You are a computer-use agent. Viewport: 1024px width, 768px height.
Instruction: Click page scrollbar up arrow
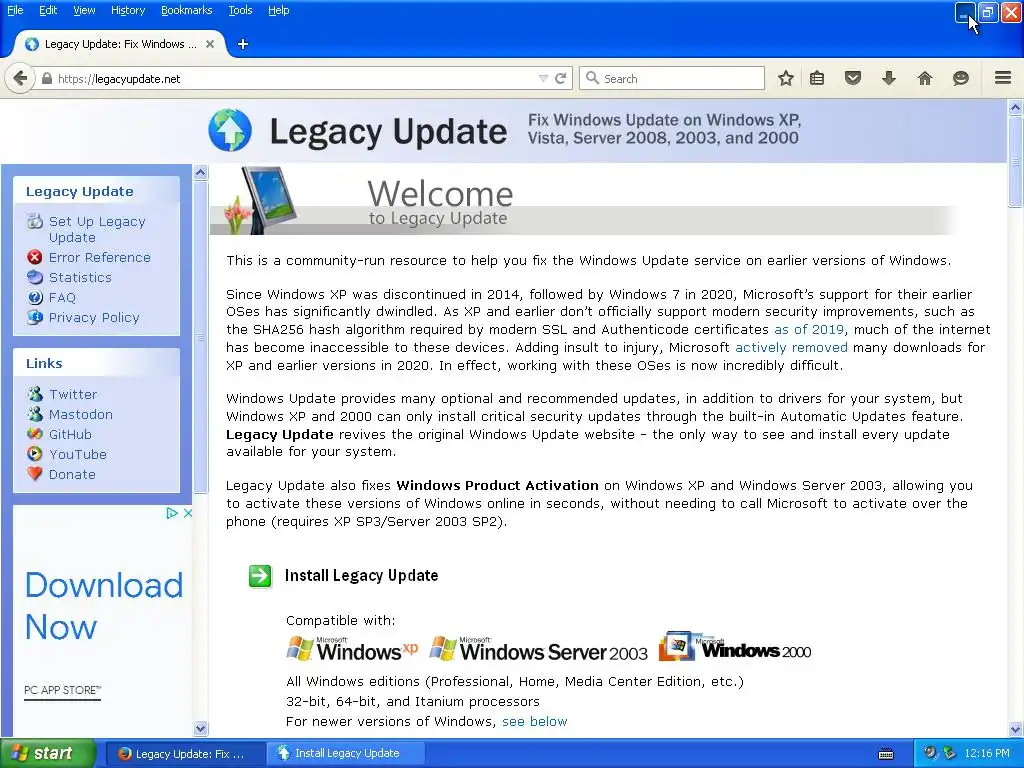tap(1016, 107)
